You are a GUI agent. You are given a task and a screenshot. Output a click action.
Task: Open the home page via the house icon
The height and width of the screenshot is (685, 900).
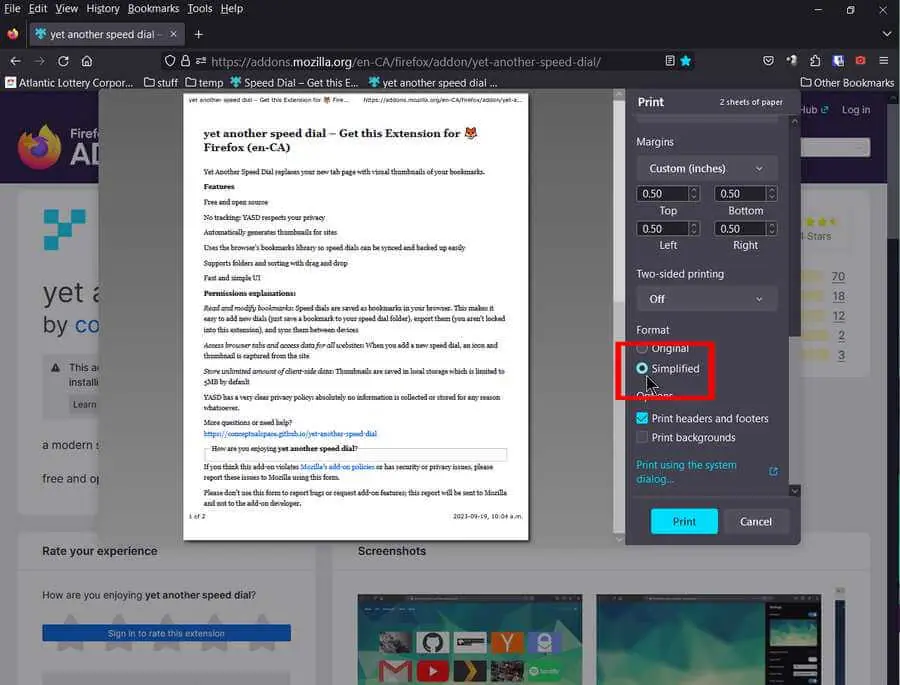pyautogui.click(x=87, y=61)
